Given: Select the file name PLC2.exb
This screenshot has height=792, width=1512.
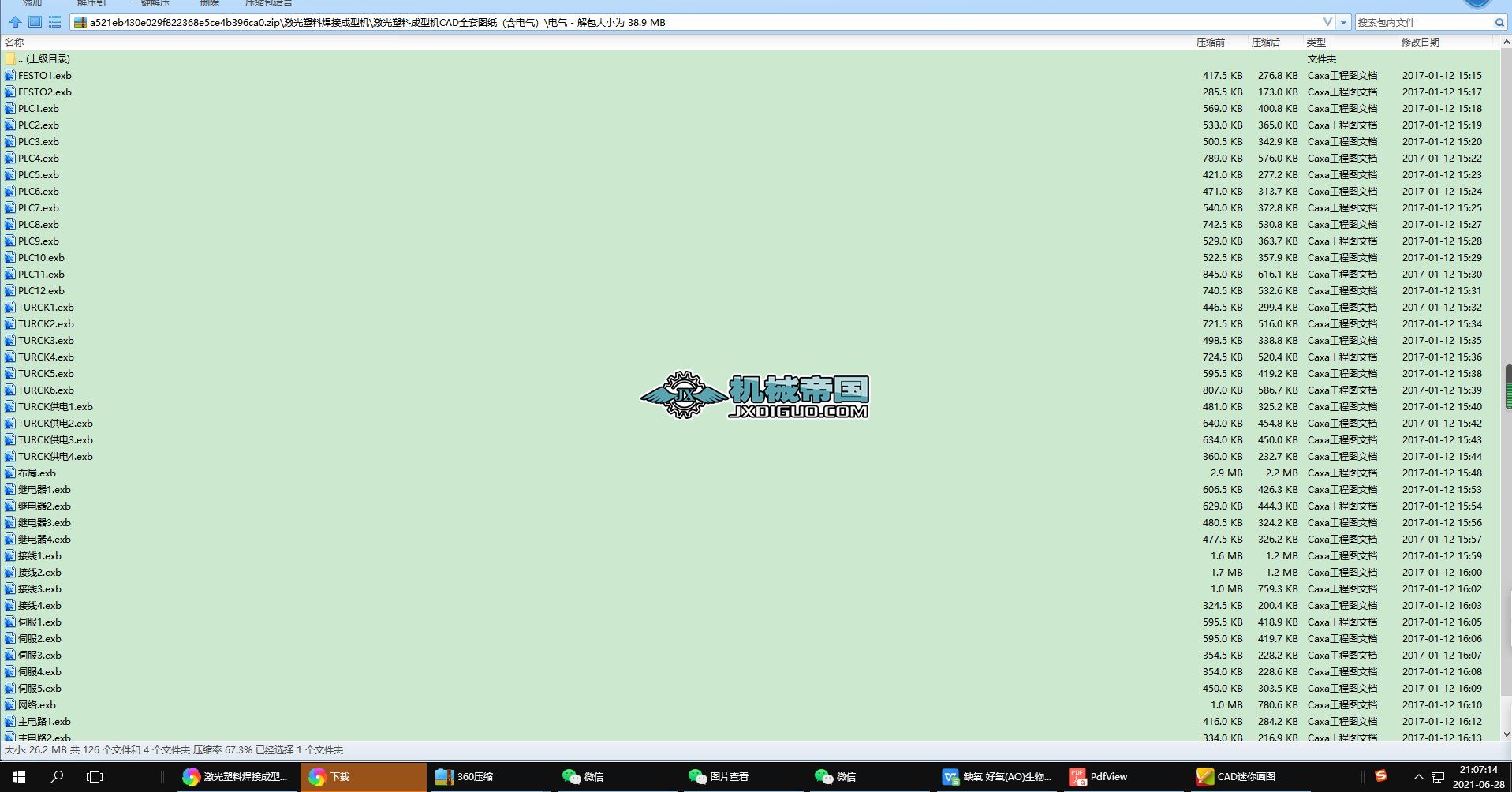Looking at the screenshot, I should point(39,125).
